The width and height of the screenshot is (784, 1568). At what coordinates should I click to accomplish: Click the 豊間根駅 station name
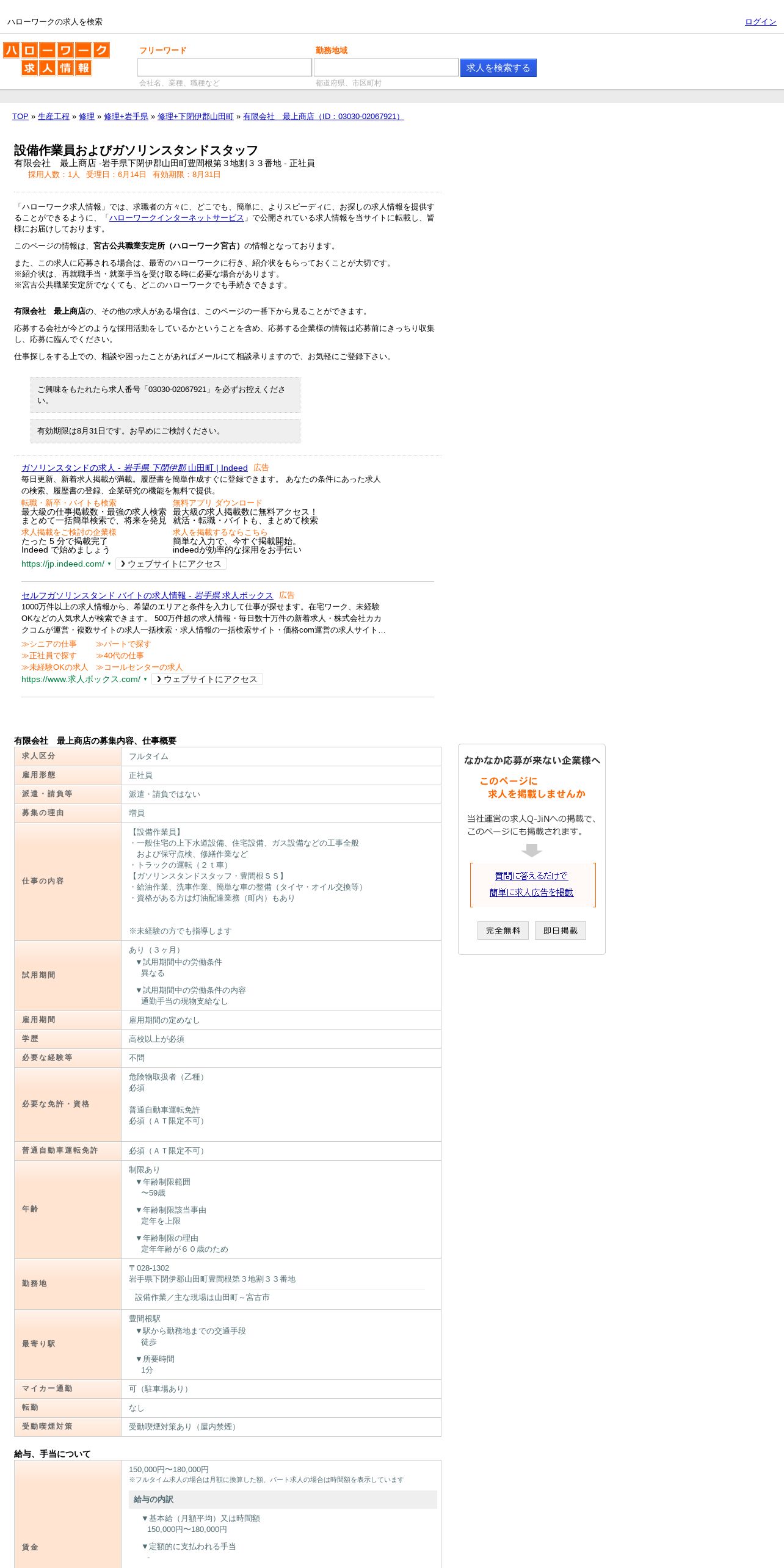[145, 1319]
